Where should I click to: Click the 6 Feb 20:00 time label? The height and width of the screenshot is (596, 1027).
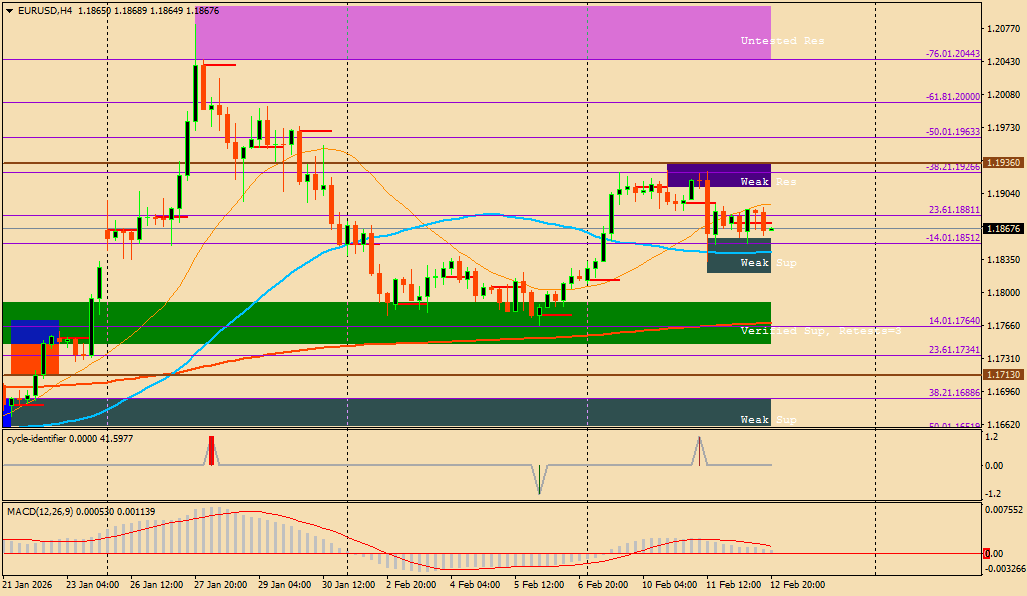603,584
